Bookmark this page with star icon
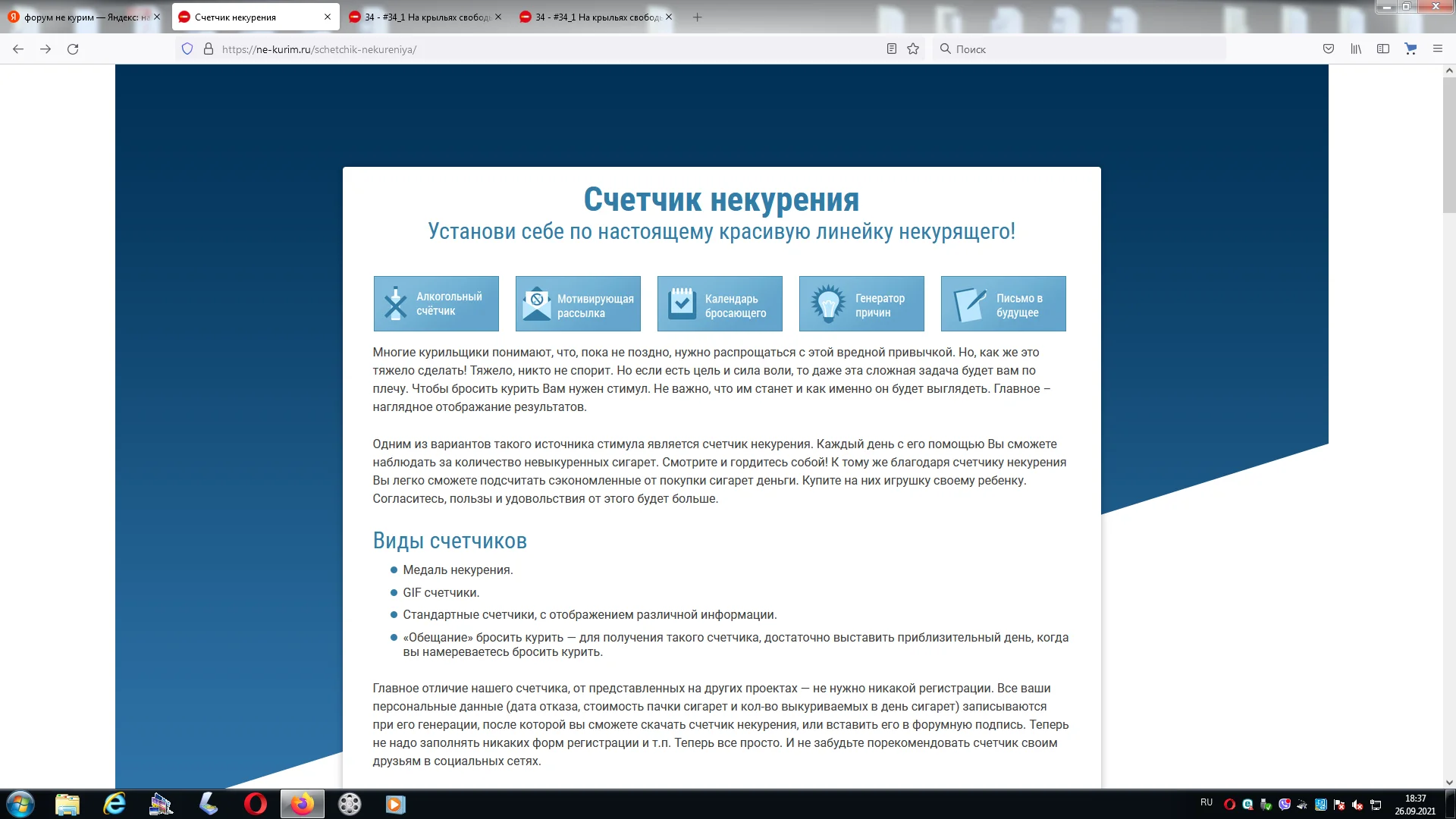Viewport: 1456px width, 819px height. coord(913,49)
